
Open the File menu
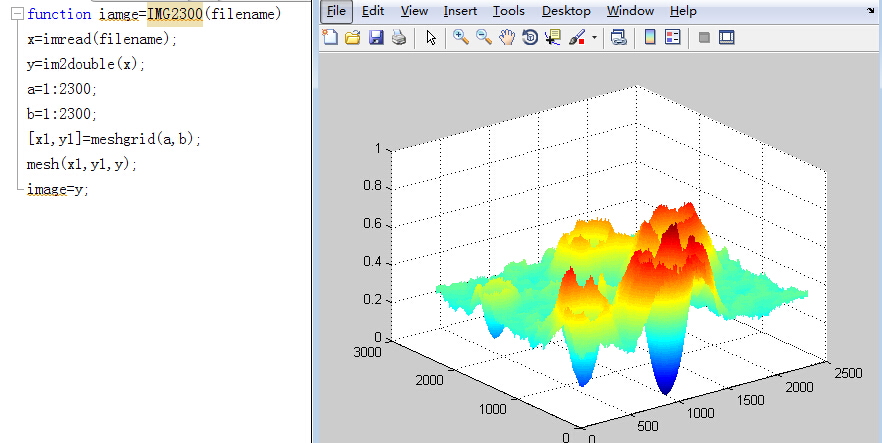[336, 11]
